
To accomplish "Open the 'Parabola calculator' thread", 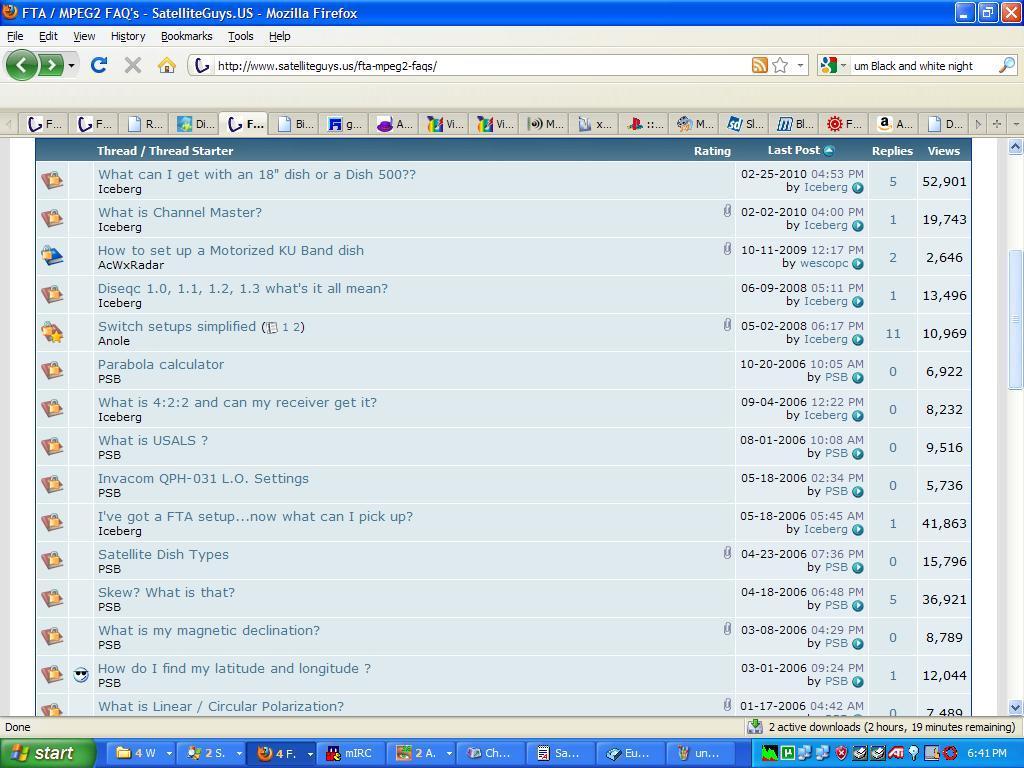I will (x=161, y=364).
